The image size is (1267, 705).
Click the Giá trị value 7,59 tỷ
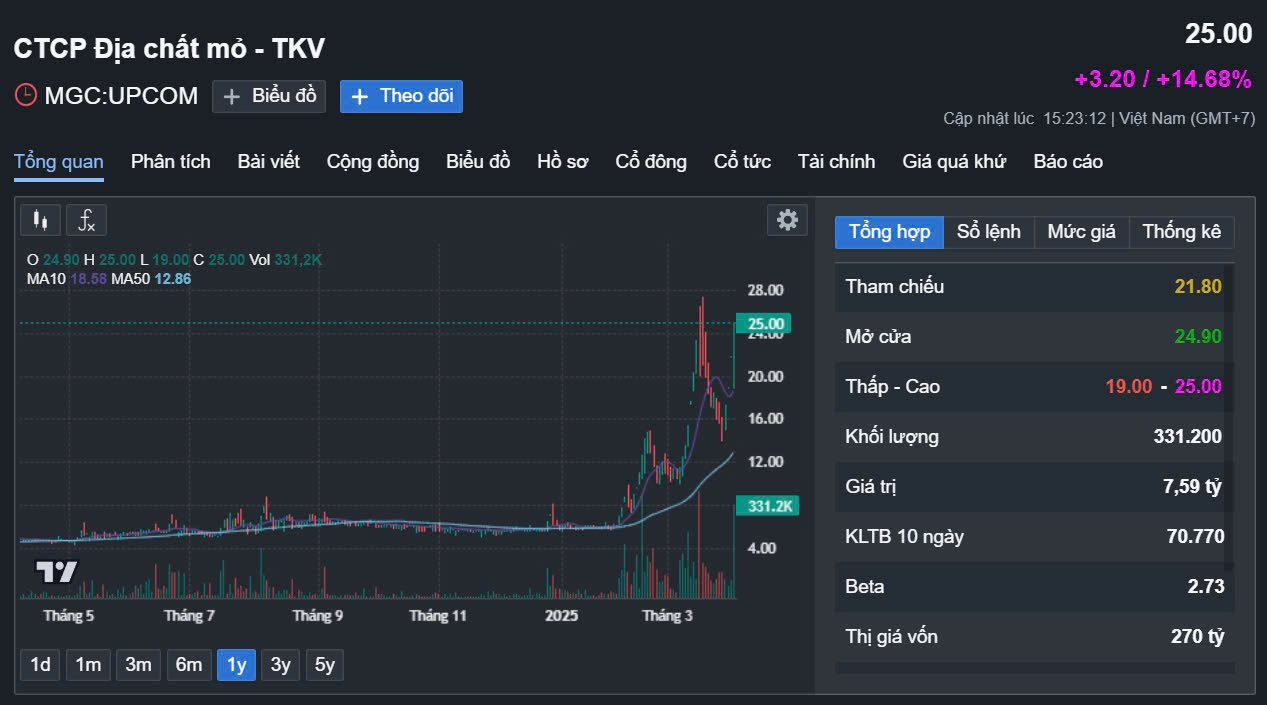tap(1192, 487)
